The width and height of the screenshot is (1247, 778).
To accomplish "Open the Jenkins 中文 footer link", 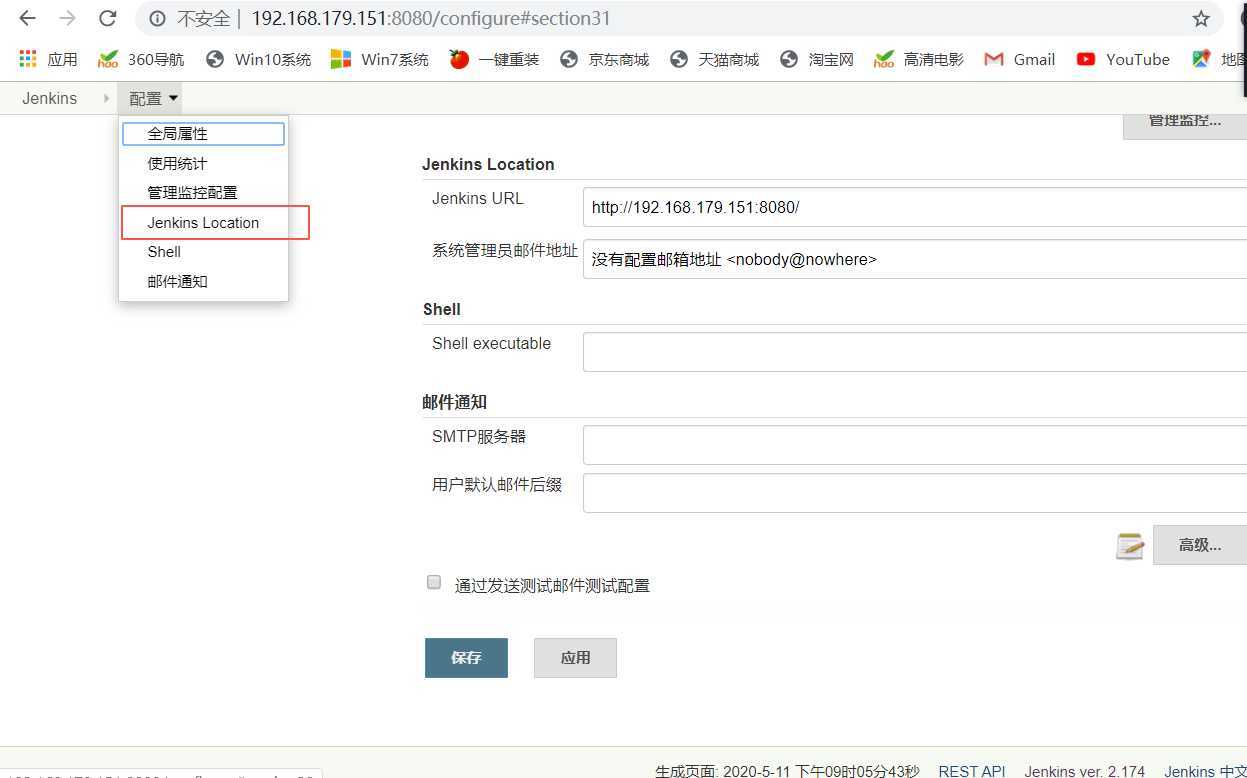I will point(1205,770).
